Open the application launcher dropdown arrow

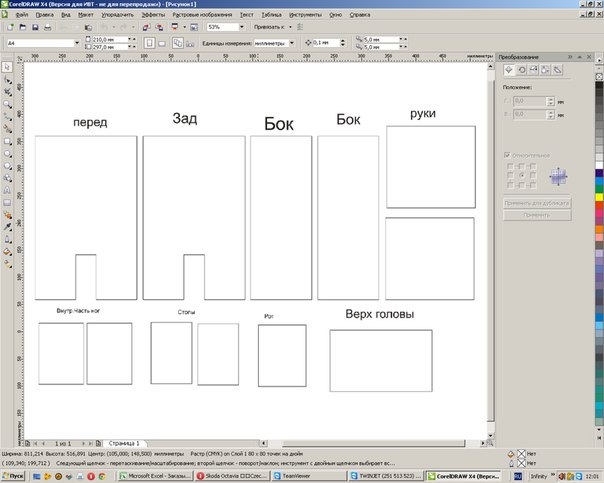(184, 27)
